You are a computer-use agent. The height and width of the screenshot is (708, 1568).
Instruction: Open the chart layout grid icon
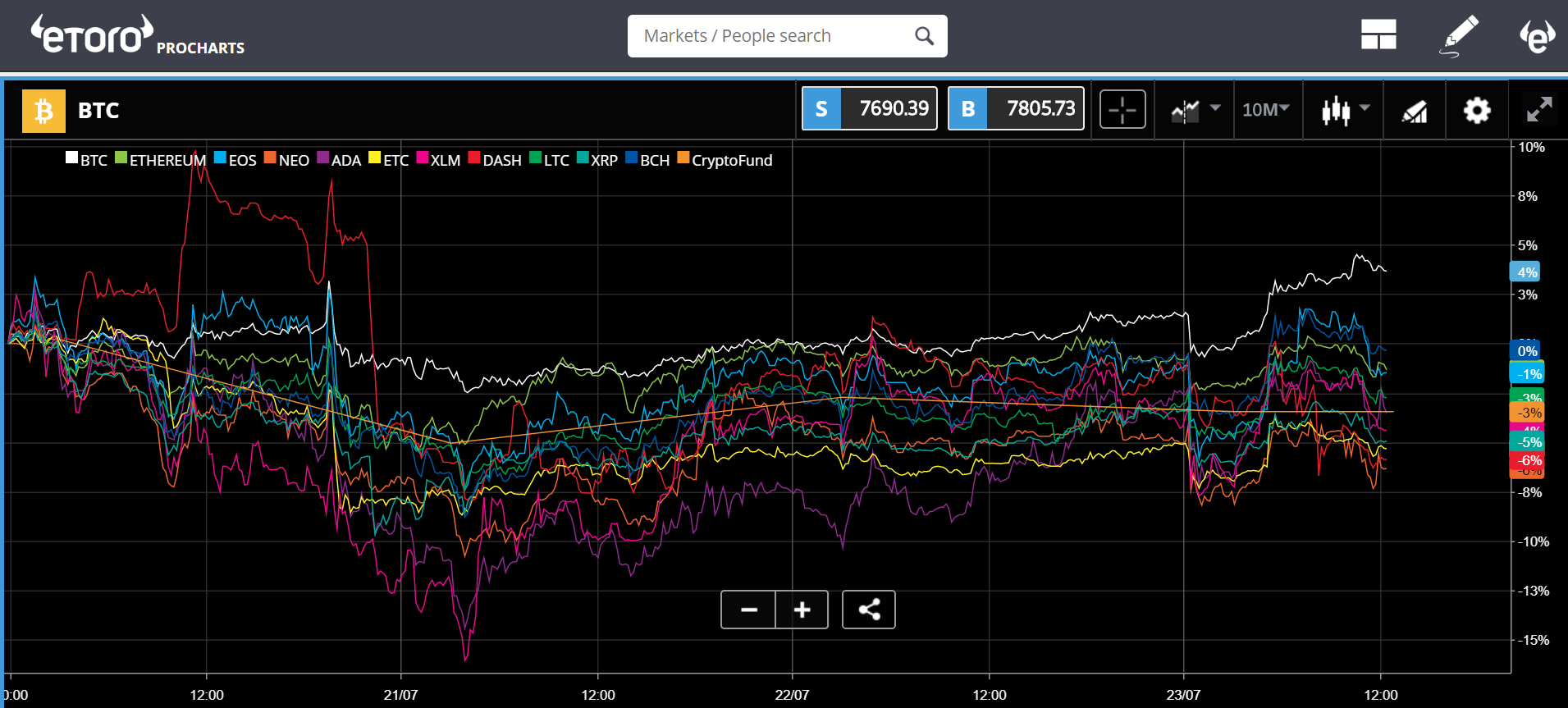click(1378, 35)
